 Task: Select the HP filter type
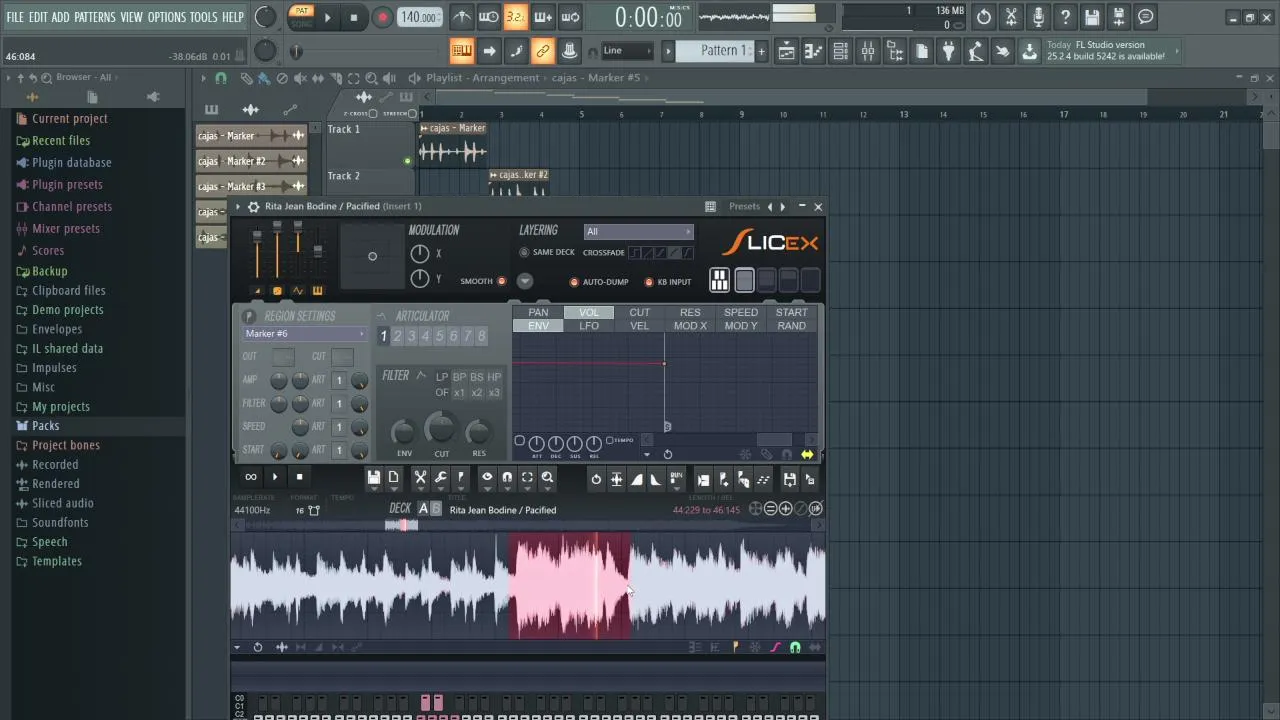point(494,377)
